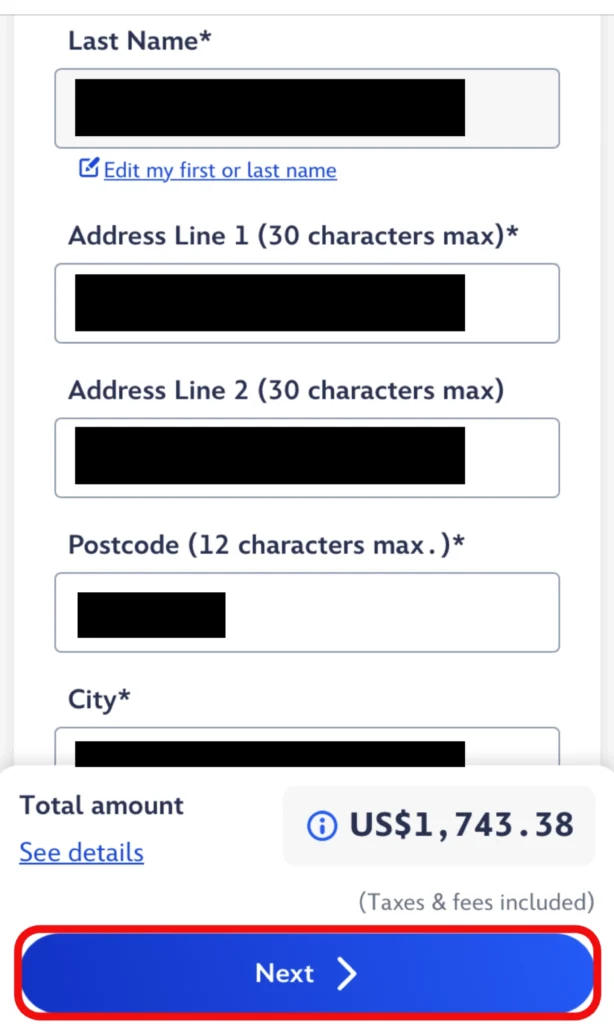Focus the Address Line 2 input field

pos(306,457)
